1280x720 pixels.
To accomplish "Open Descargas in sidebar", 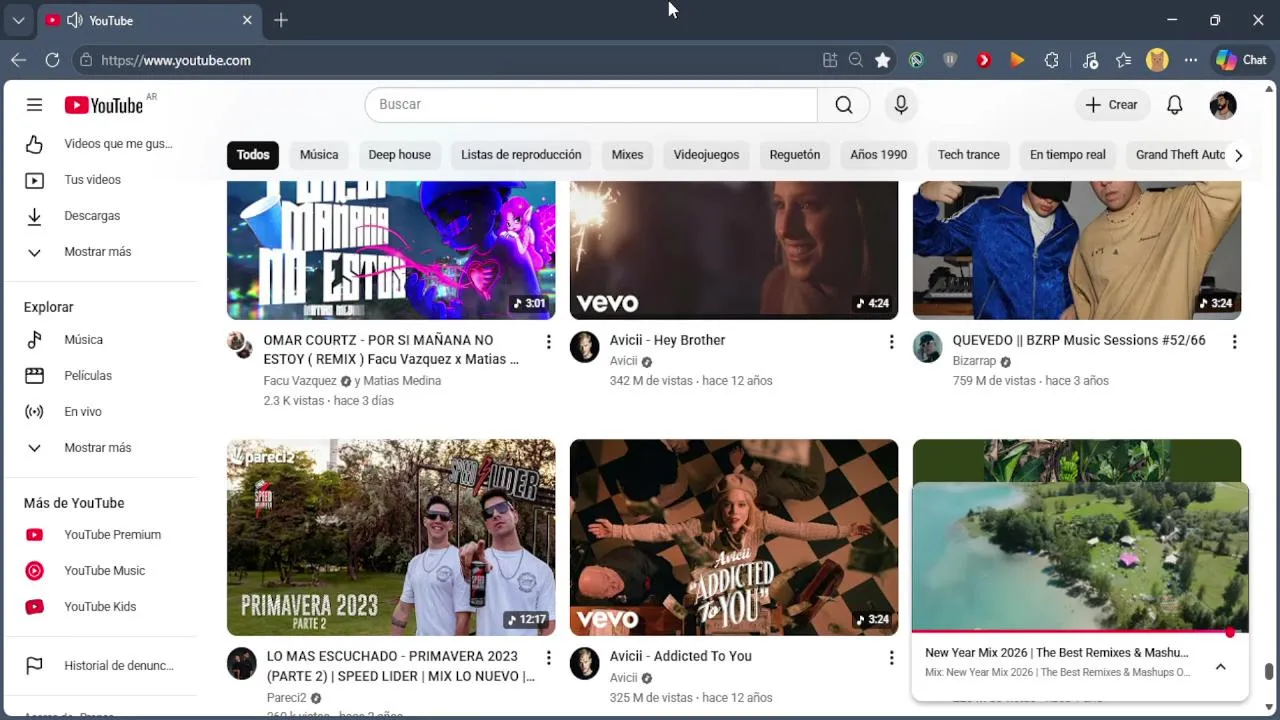I will click(x=101, y=216).
